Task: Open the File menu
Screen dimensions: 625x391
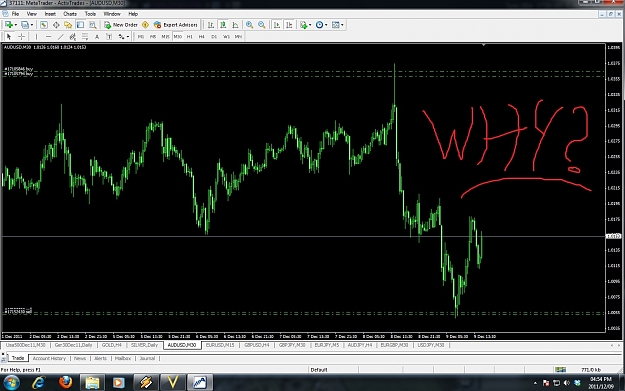Action: coord(15,14)
